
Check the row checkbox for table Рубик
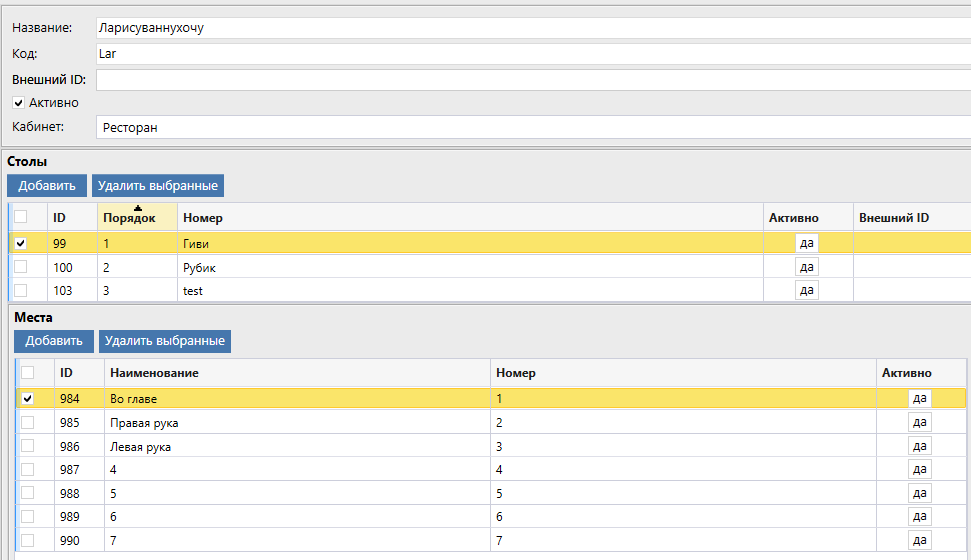coord(20,267)
